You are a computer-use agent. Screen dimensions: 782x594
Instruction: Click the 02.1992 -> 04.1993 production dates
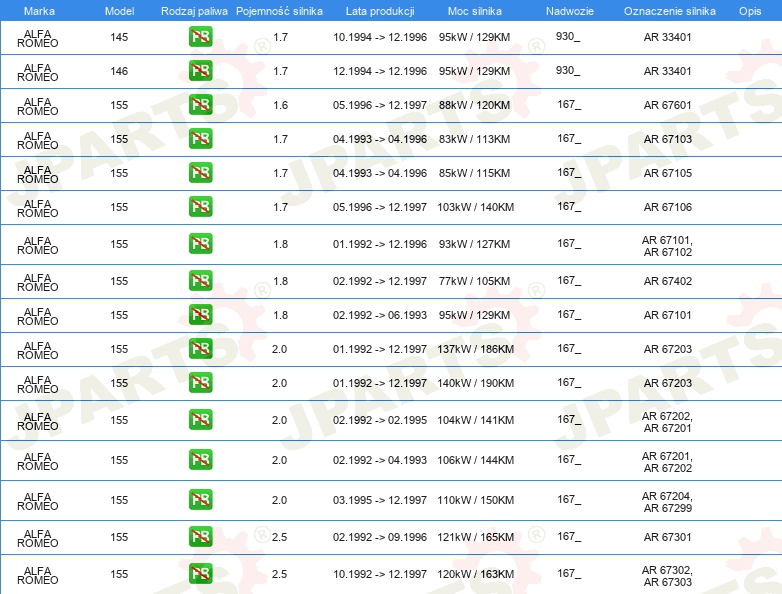380,460
